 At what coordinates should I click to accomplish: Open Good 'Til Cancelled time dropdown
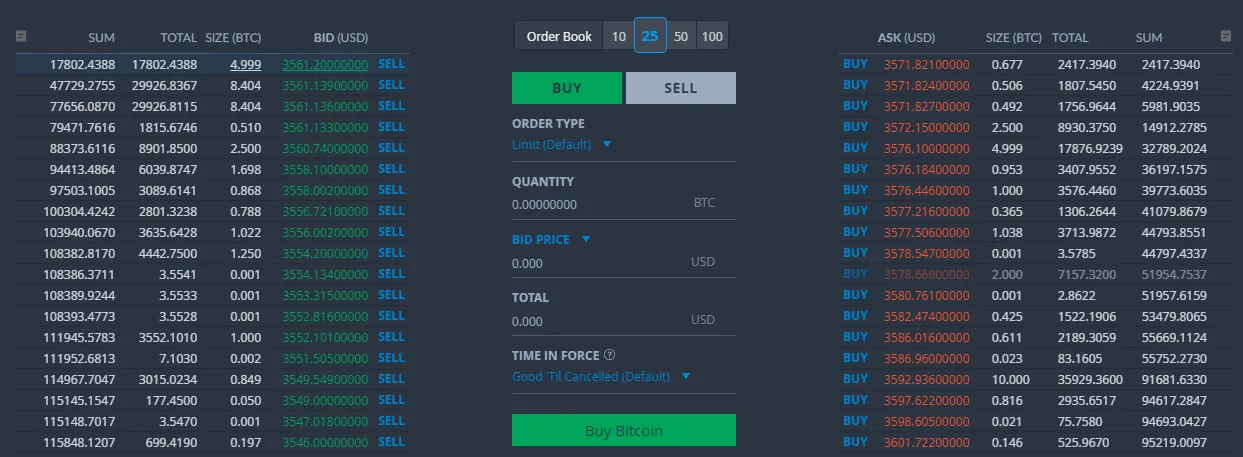click(x=601, y=376)
